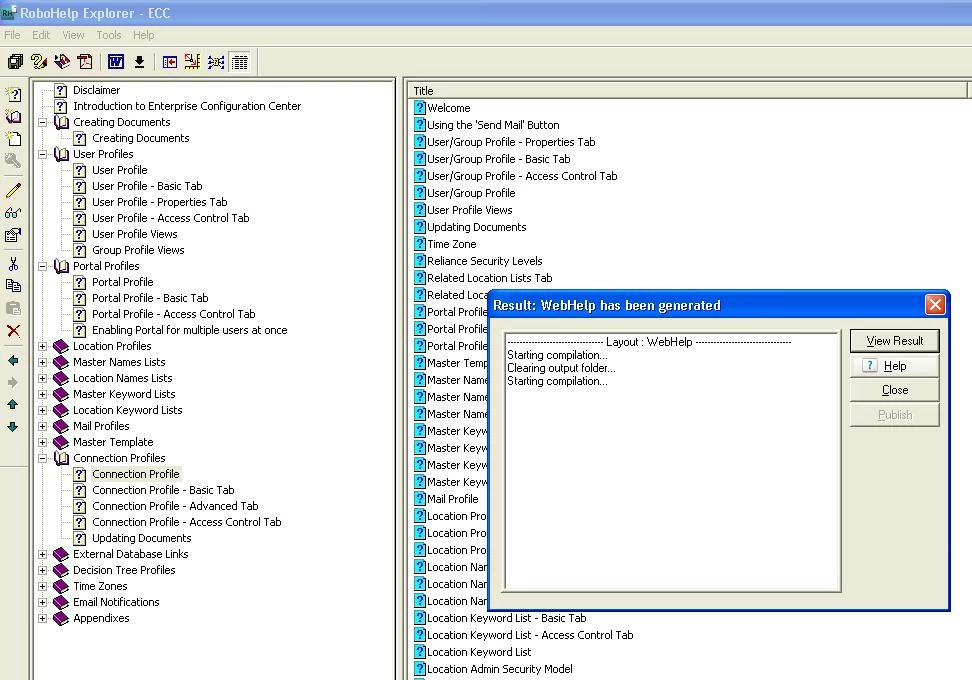Expand the Mail Profiles book
The image size is (972, 680).
point(43,426)
